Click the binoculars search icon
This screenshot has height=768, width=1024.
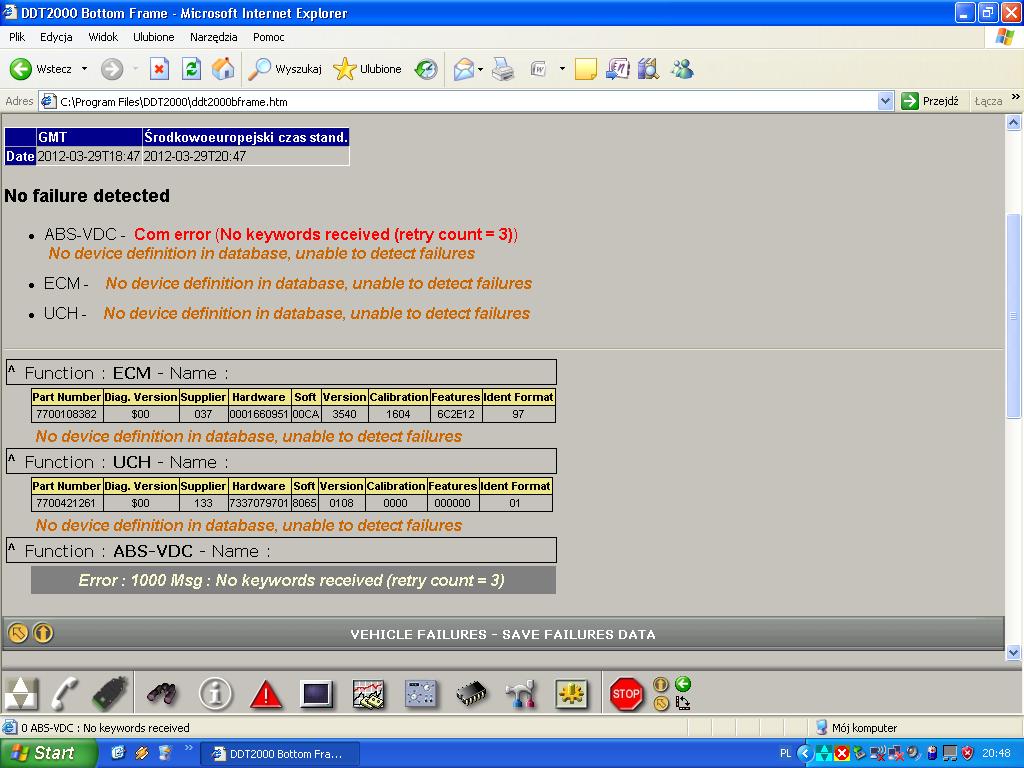(x=162, y=694)
